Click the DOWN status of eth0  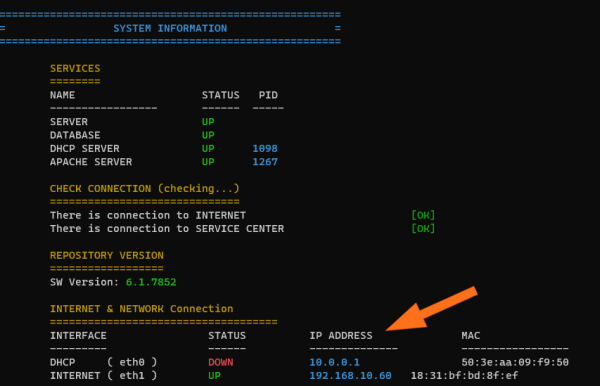click(x=221, y=363)
